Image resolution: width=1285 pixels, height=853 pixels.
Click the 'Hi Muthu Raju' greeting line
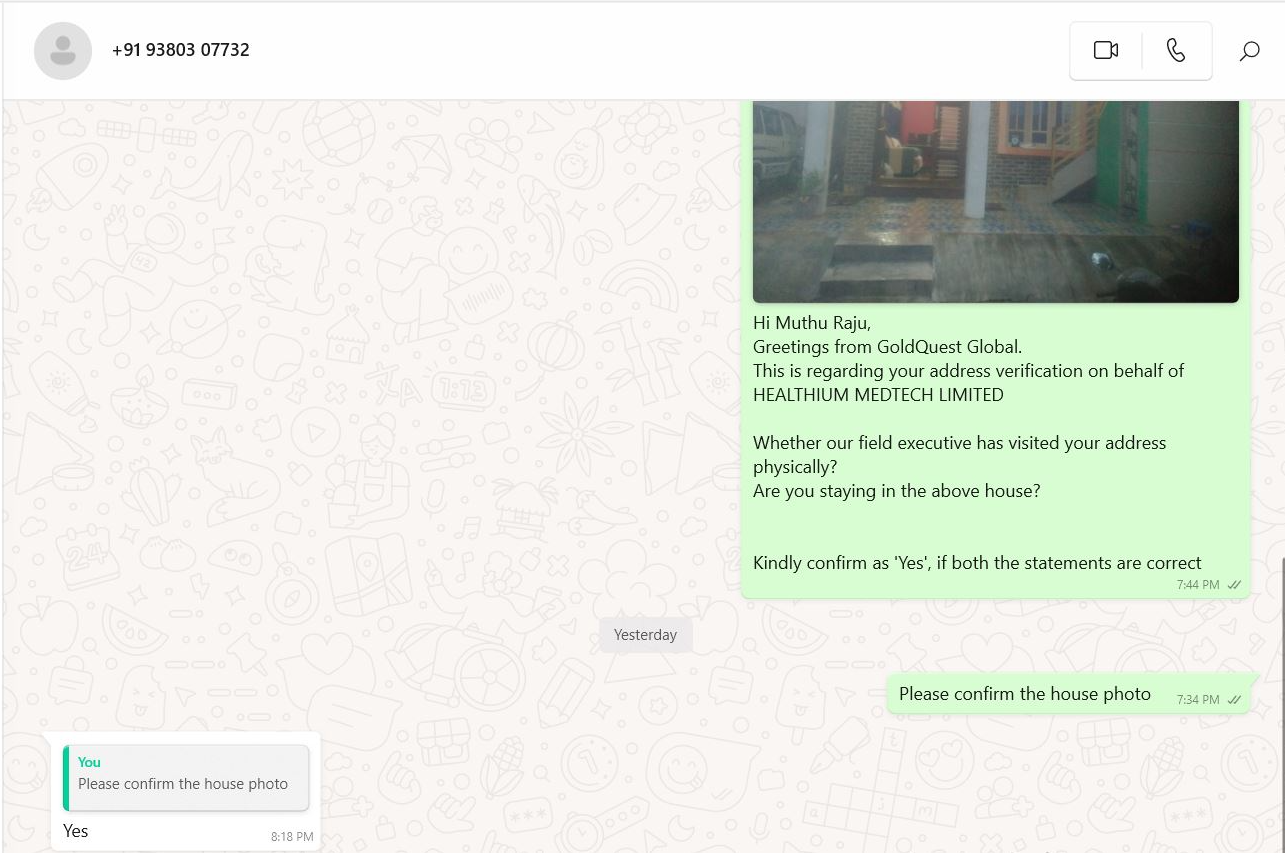[812, 323]
